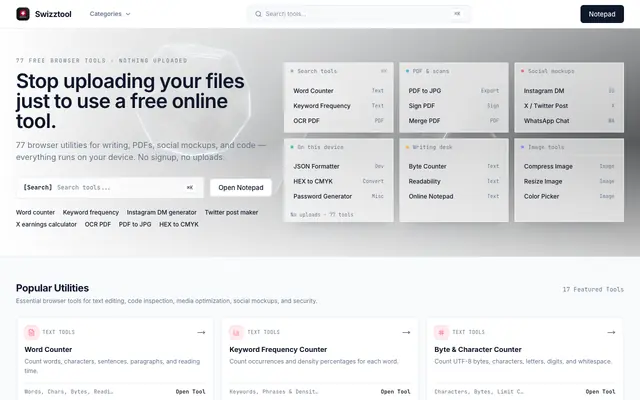Open the HEX to CMYK quick link

click(x=179, y=224)
